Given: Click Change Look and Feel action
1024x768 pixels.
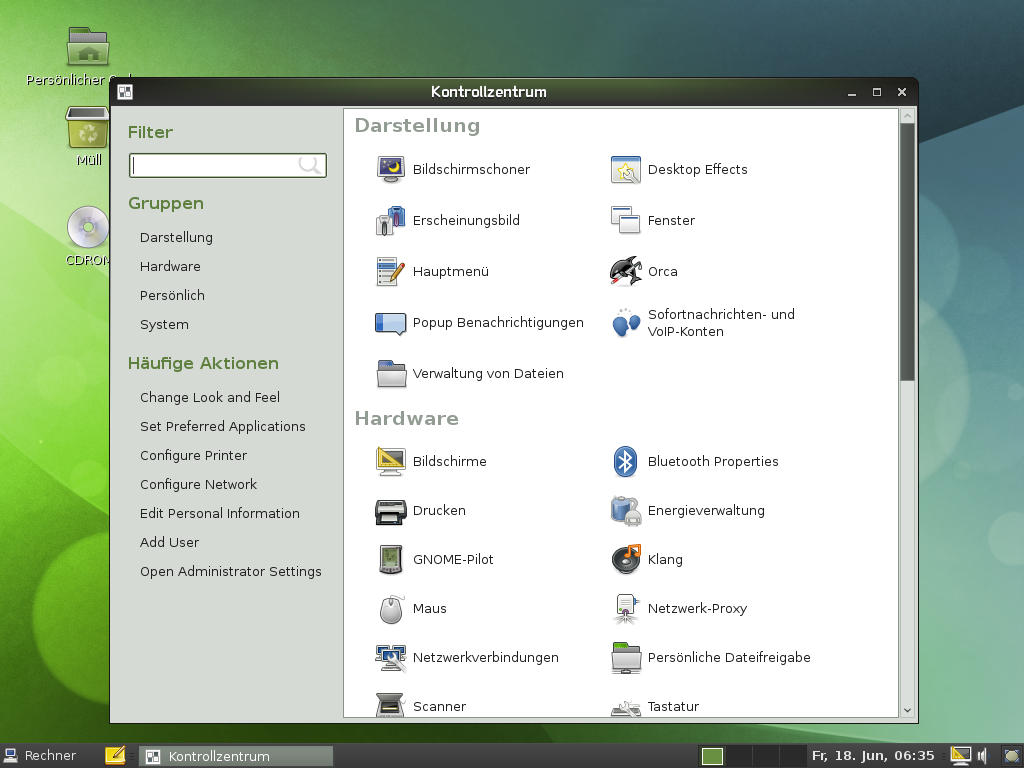Looking at the screenshot, I should click(x=210, y=397).
